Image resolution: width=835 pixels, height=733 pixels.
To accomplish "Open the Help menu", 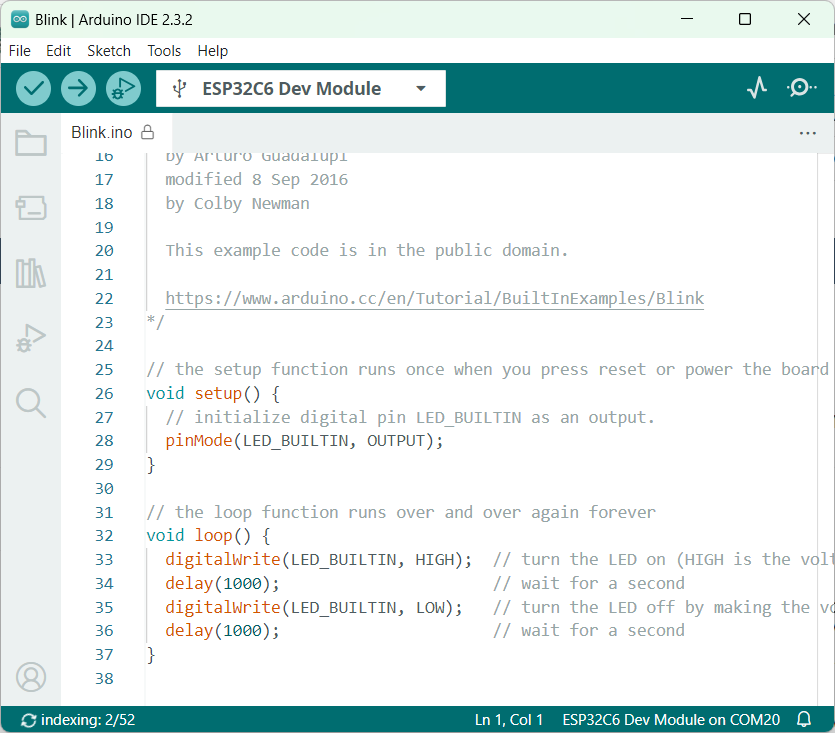I will click(212, 51).
